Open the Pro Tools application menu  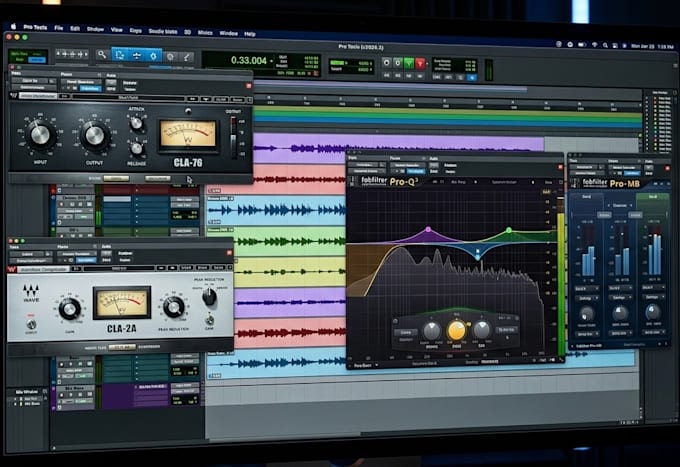click(35, 27)
